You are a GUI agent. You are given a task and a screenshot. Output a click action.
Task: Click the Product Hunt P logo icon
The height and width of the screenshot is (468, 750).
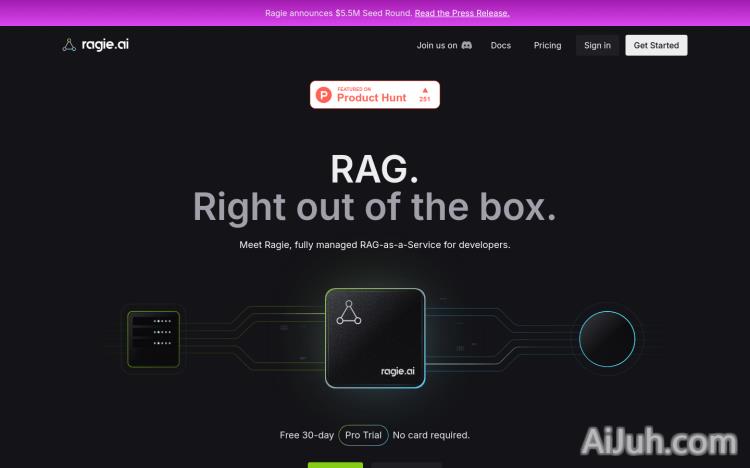(x=324, y=95)
